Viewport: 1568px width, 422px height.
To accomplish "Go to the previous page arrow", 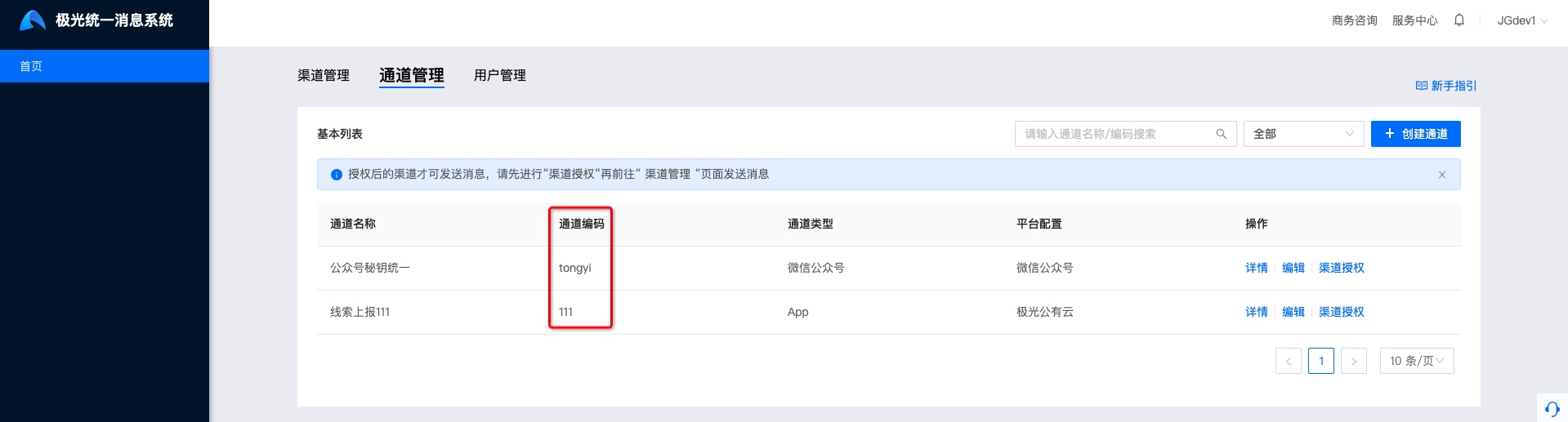I will (1288, 361).
